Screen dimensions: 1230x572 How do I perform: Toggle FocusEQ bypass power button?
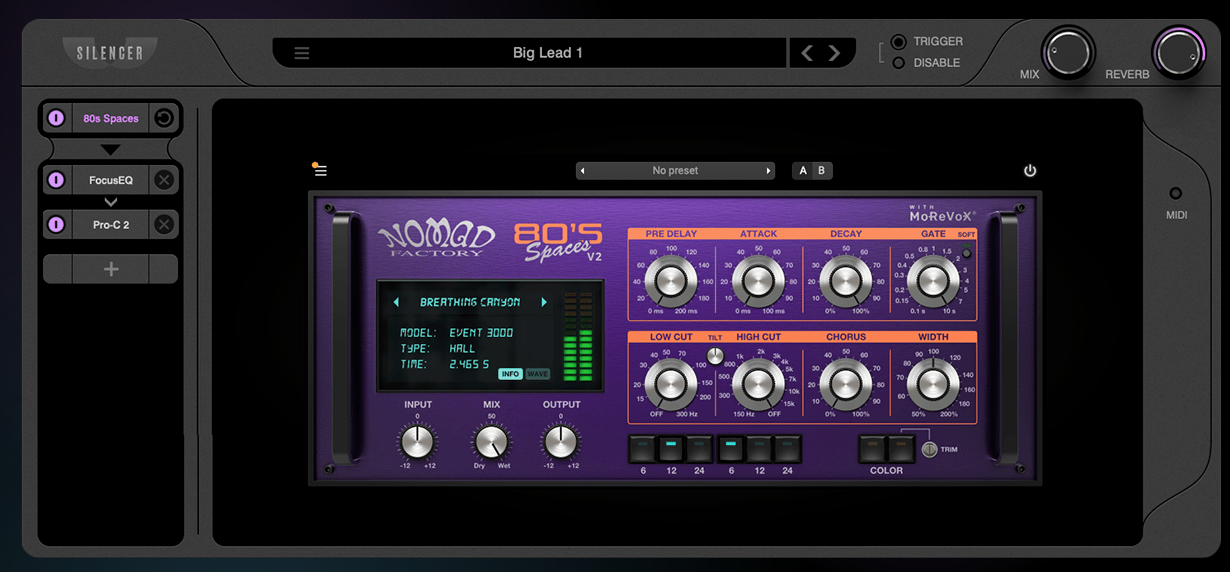click(x=56, y=180)
